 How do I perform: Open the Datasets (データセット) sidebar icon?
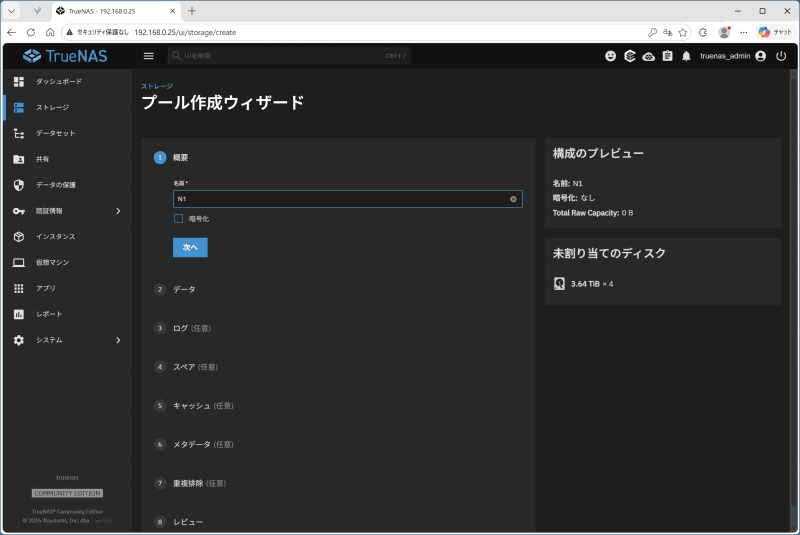(x=19, y=133)
